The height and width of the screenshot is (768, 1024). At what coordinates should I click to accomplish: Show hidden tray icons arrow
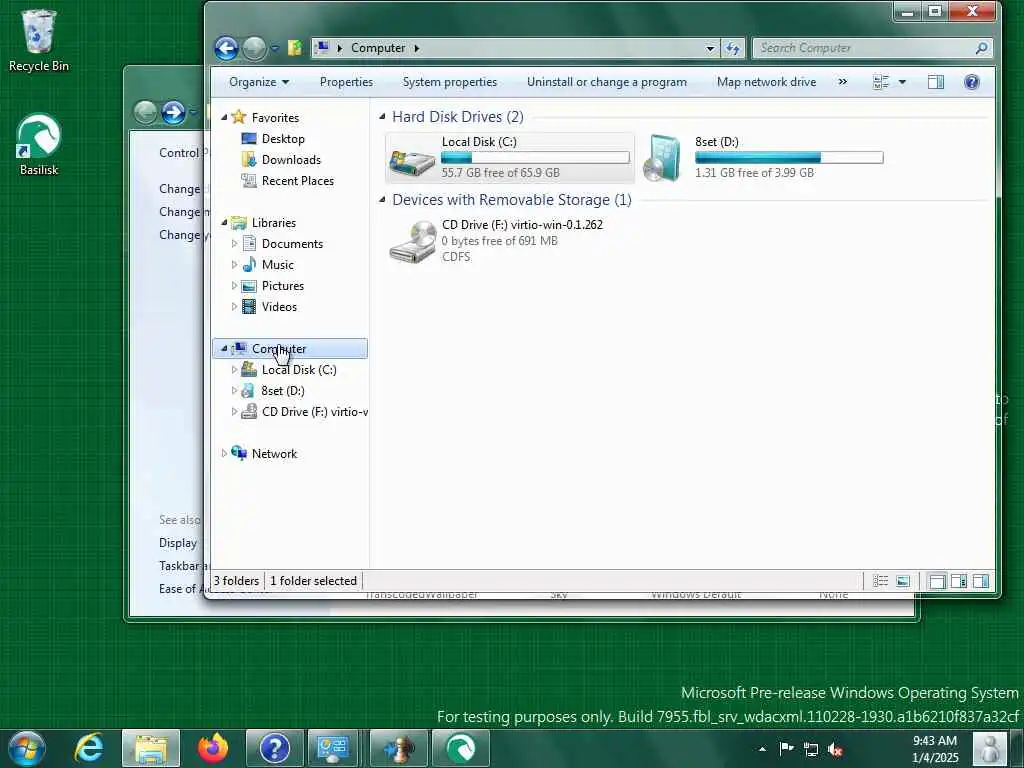pos(762,749)
